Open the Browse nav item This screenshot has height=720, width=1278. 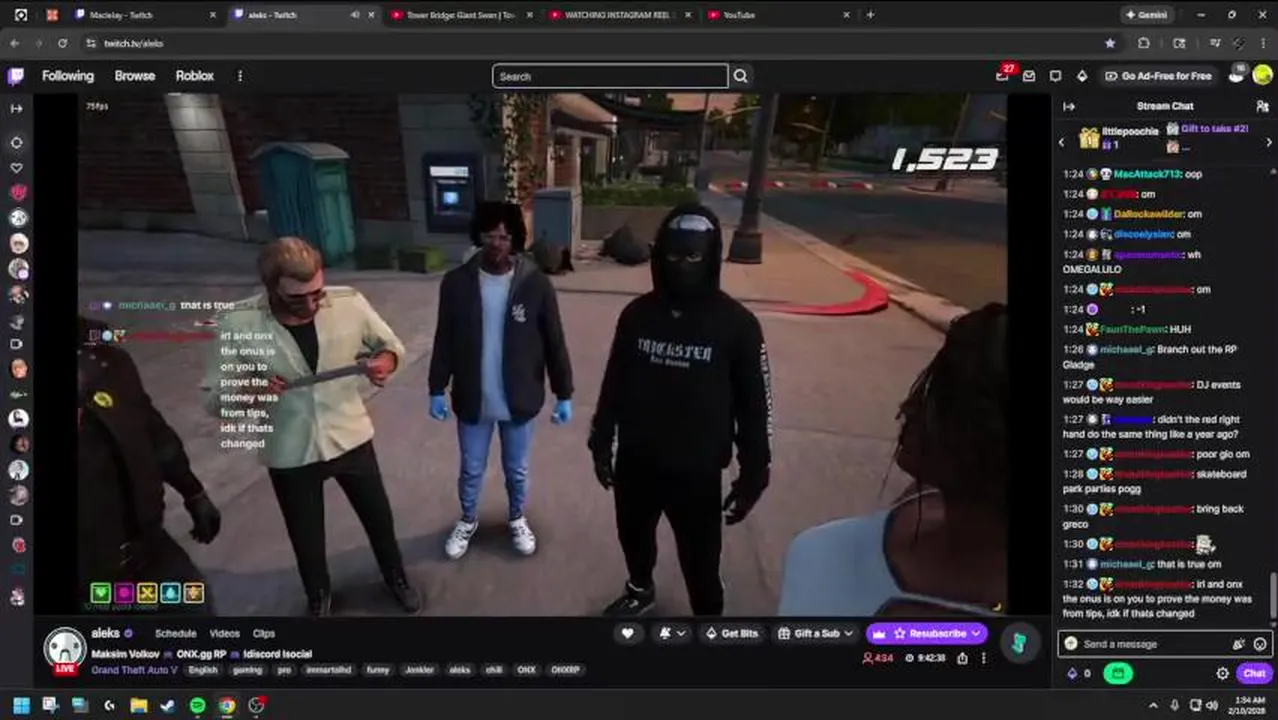click(x=135, y=76)
